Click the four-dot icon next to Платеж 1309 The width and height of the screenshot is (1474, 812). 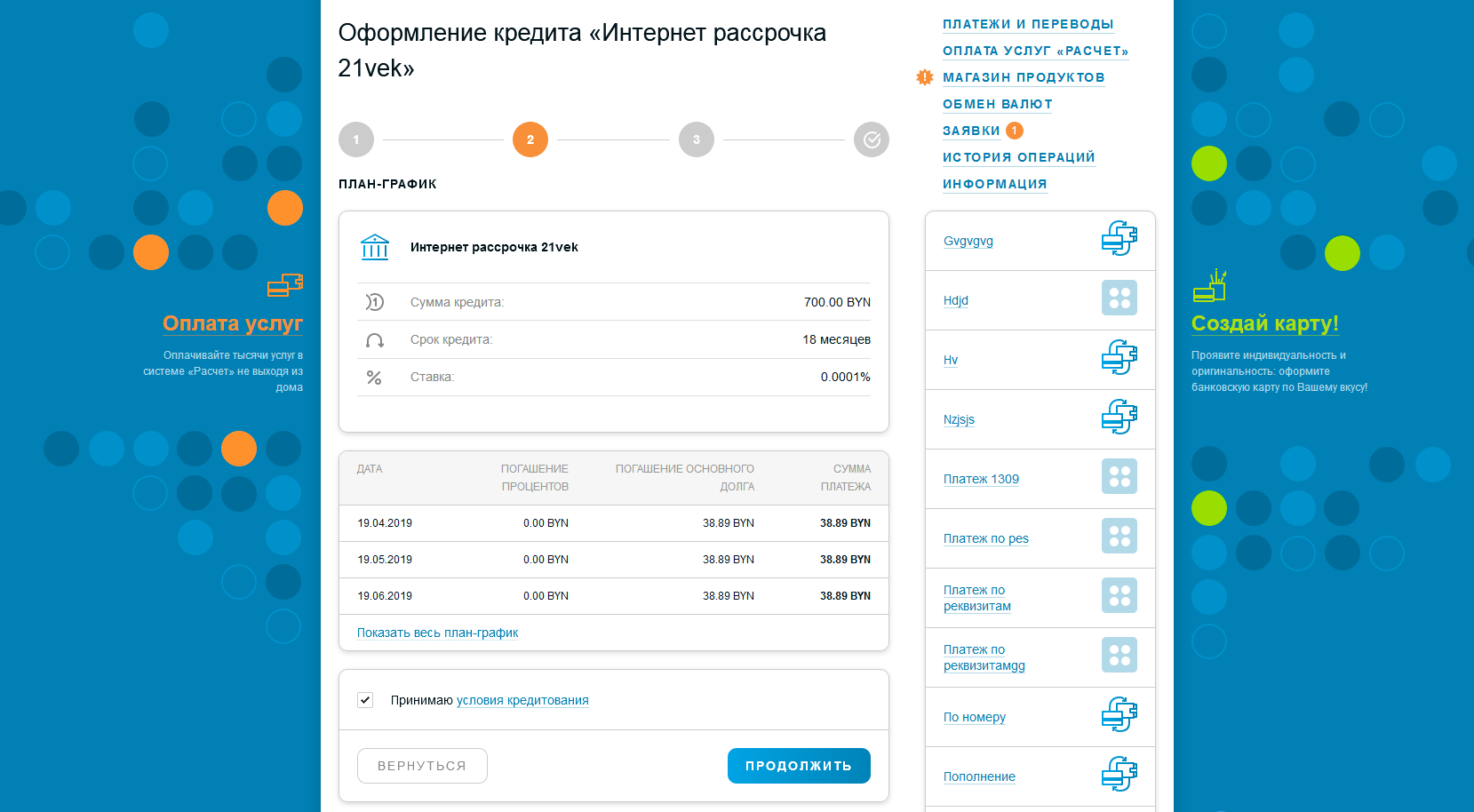coord(1119,476)
